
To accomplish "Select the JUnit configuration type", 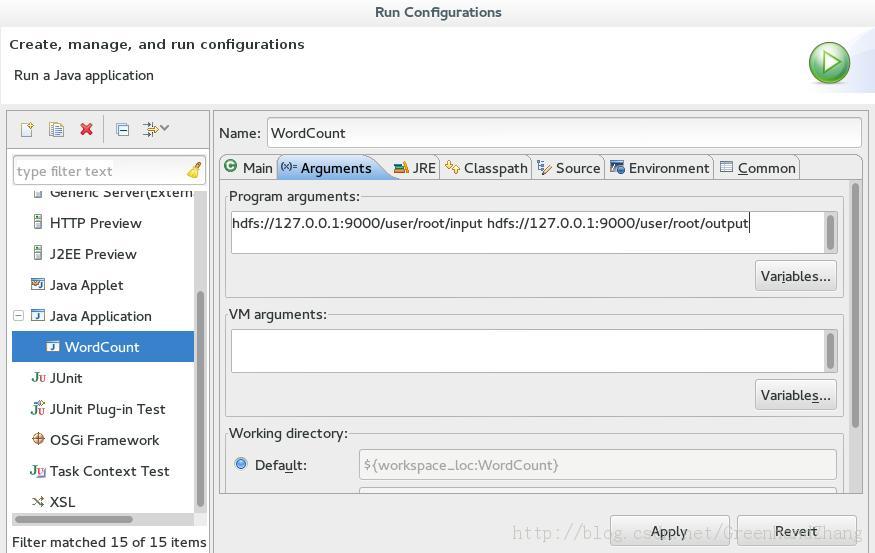I will 66,378.
